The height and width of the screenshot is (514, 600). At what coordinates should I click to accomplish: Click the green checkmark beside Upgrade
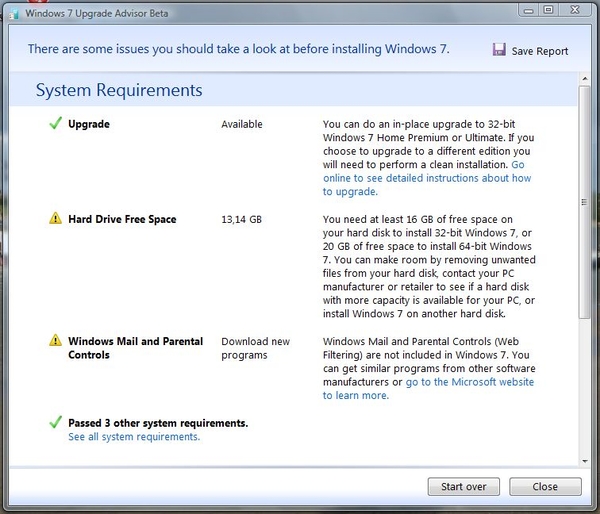(55, 124)
